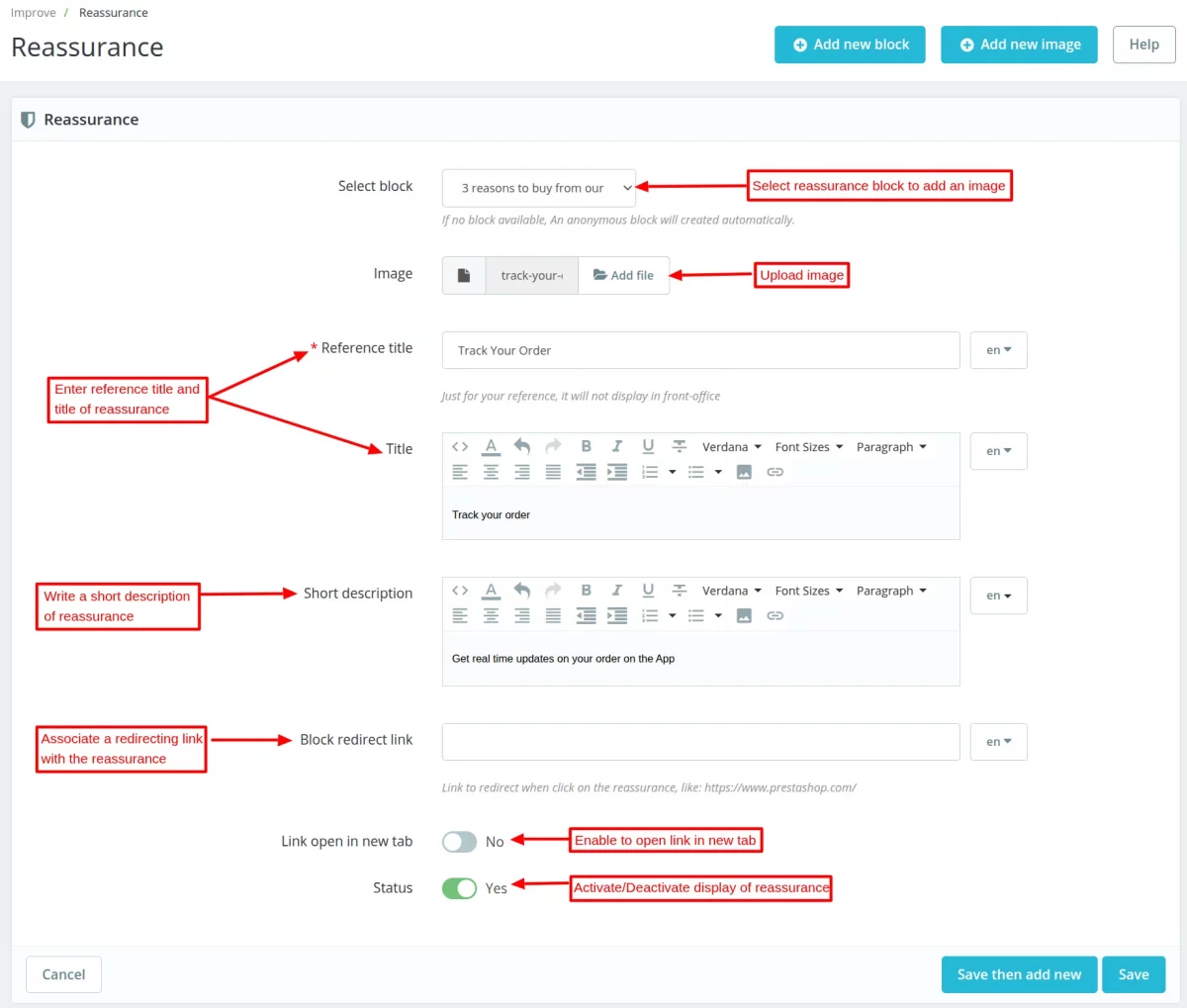The width and height of the screenshot is (1187, 1008).
Task: Center align text in Title editor
Action: pyautogui.click(x=491, y=472)
